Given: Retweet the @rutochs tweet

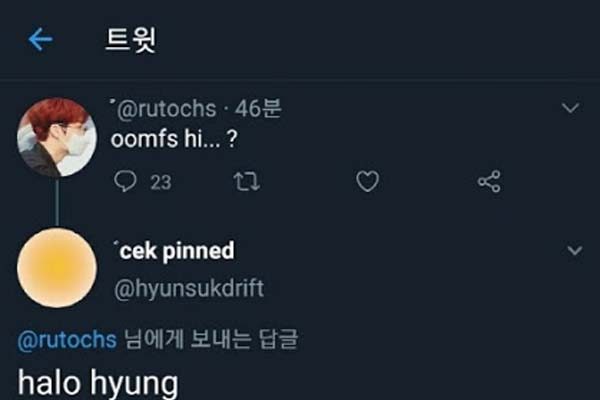Looking at the screenshot, I should [243, 182].
